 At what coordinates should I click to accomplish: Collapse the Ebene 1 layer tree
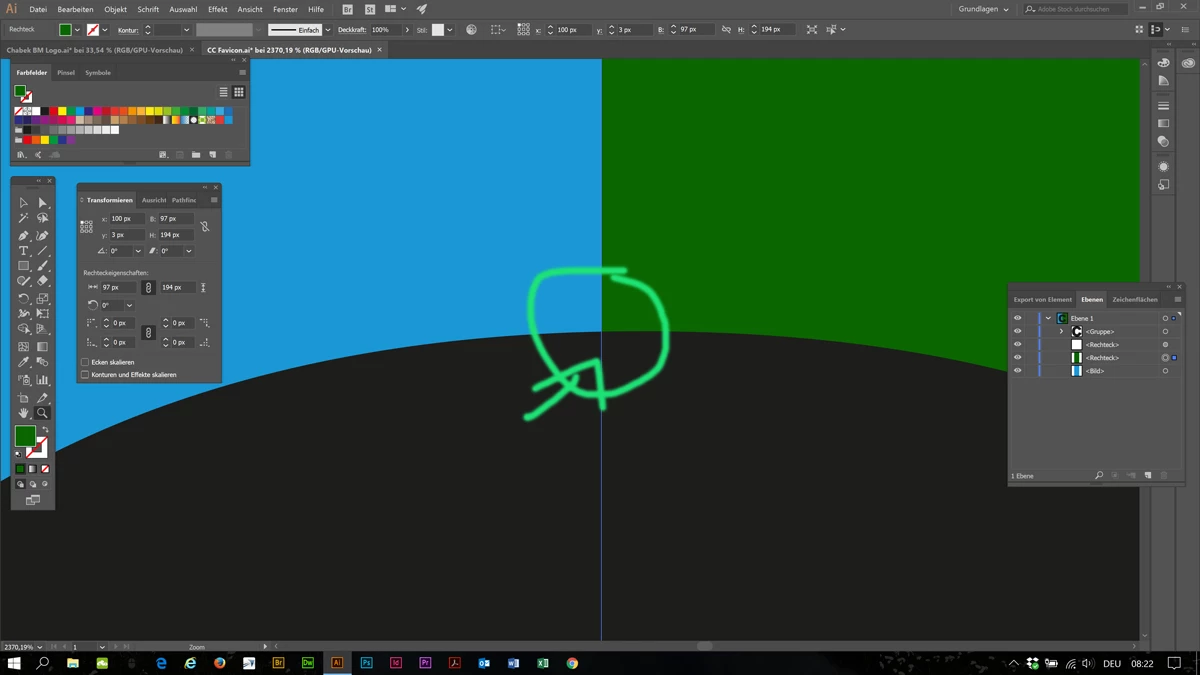tap(1048, 319)
